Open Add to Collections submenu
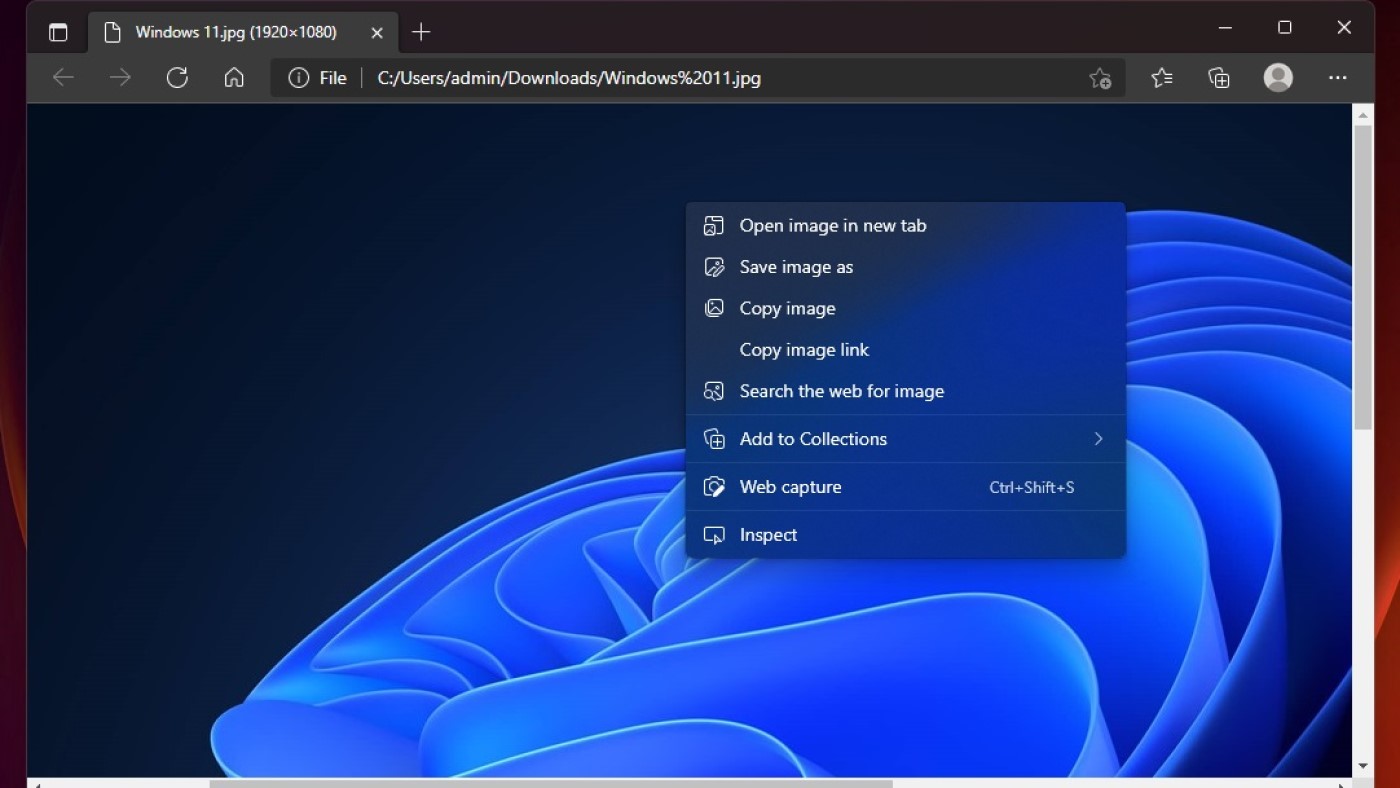 [x=905, y=439]
